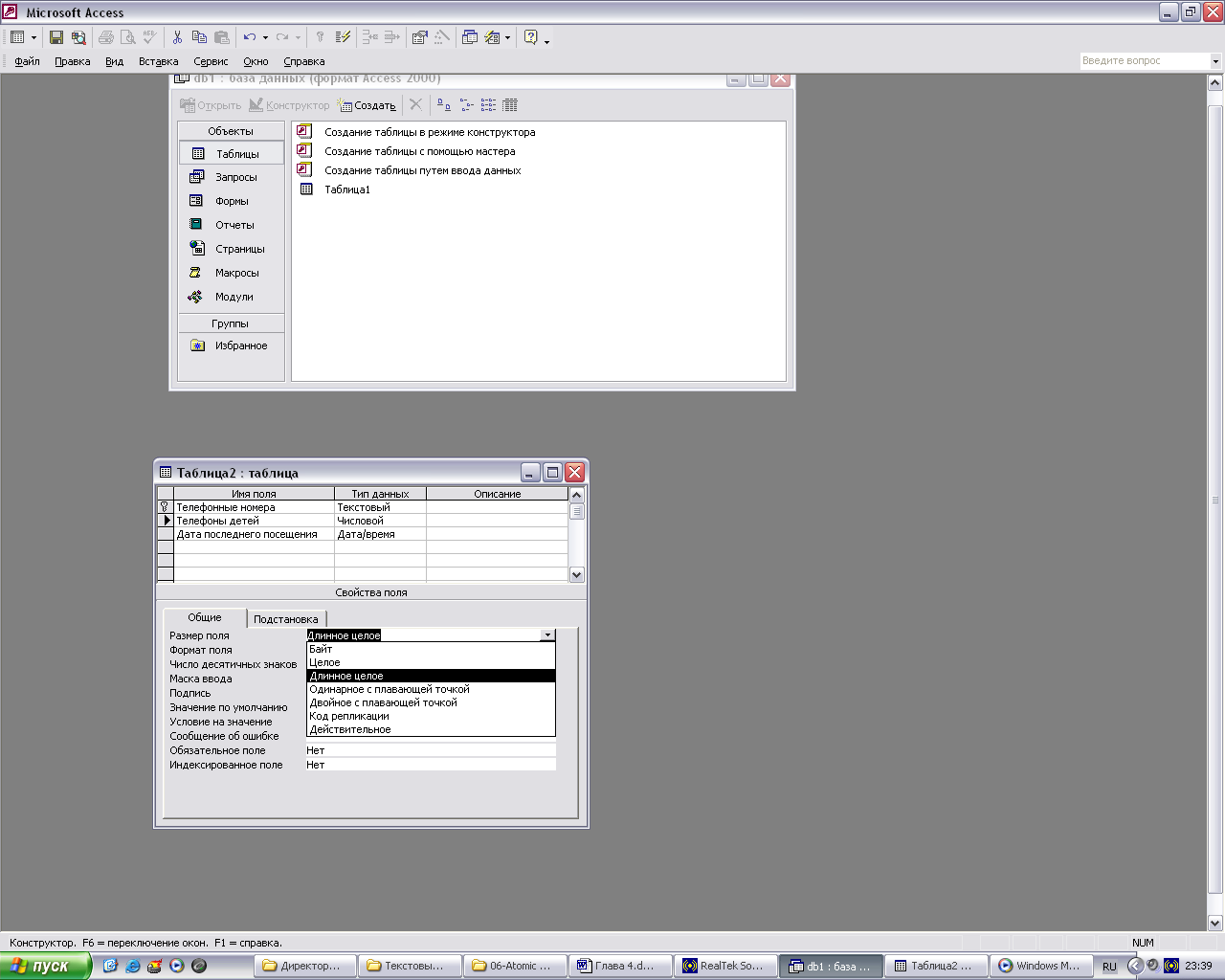Choose Одинарное с плавающей точкой option
This screenshot has width=1225, height=980.
click(431, 689)
